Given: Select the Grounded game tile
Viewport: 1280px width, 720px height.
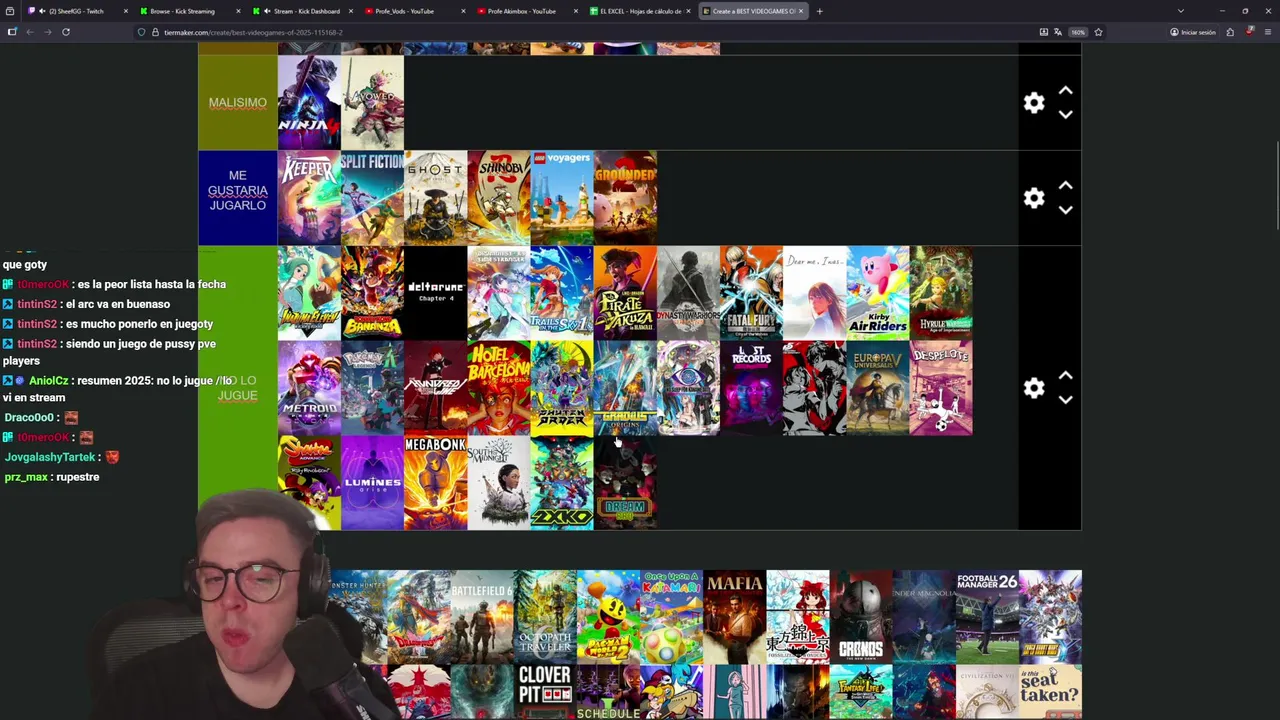Looking at the screenshot, I should (625, 198).
